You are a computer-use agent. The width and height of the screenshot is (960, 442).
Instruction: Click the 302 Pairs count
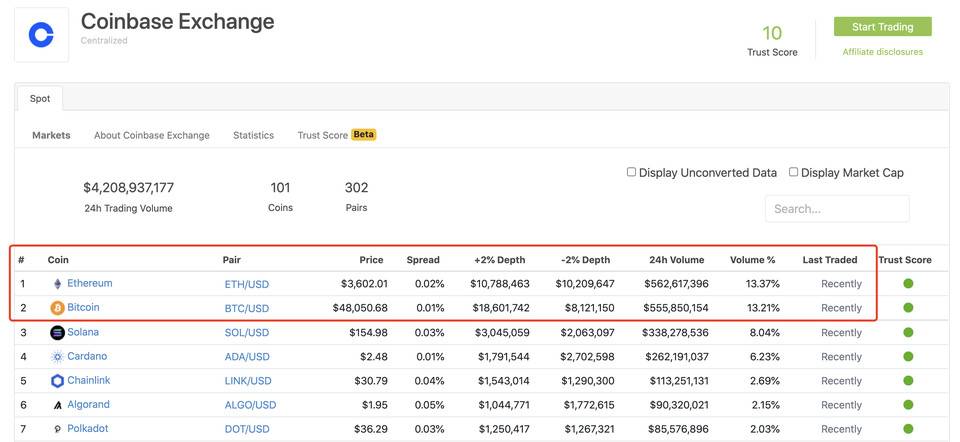[356, 187]
